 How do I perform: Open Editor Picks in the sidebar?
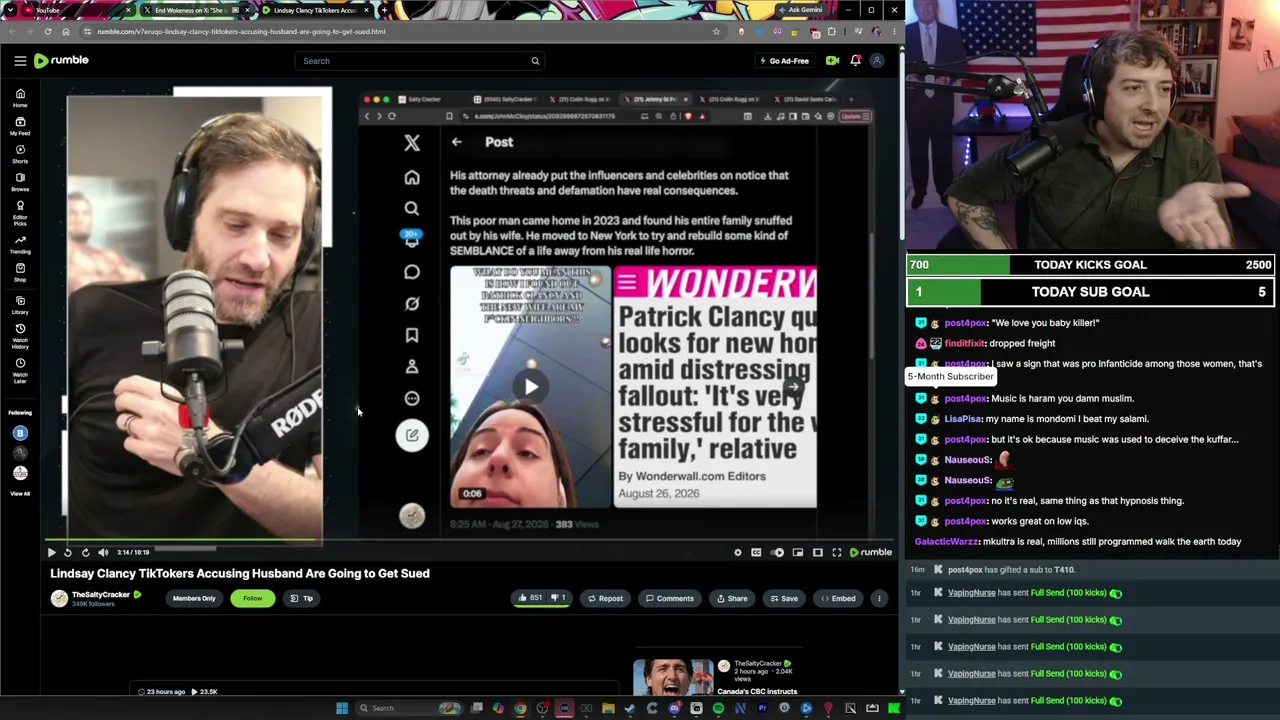coord(20,213)
